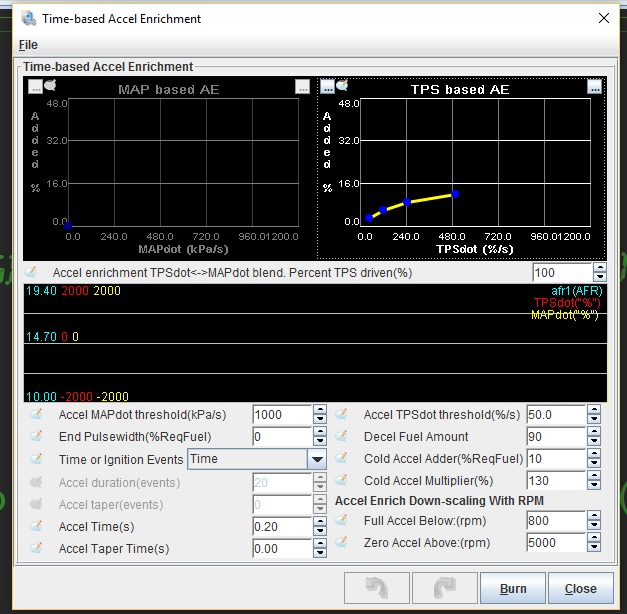Click help icon beside Decel Fuel Amount
The image size is (627, 614).
click(x=342, y=437)
